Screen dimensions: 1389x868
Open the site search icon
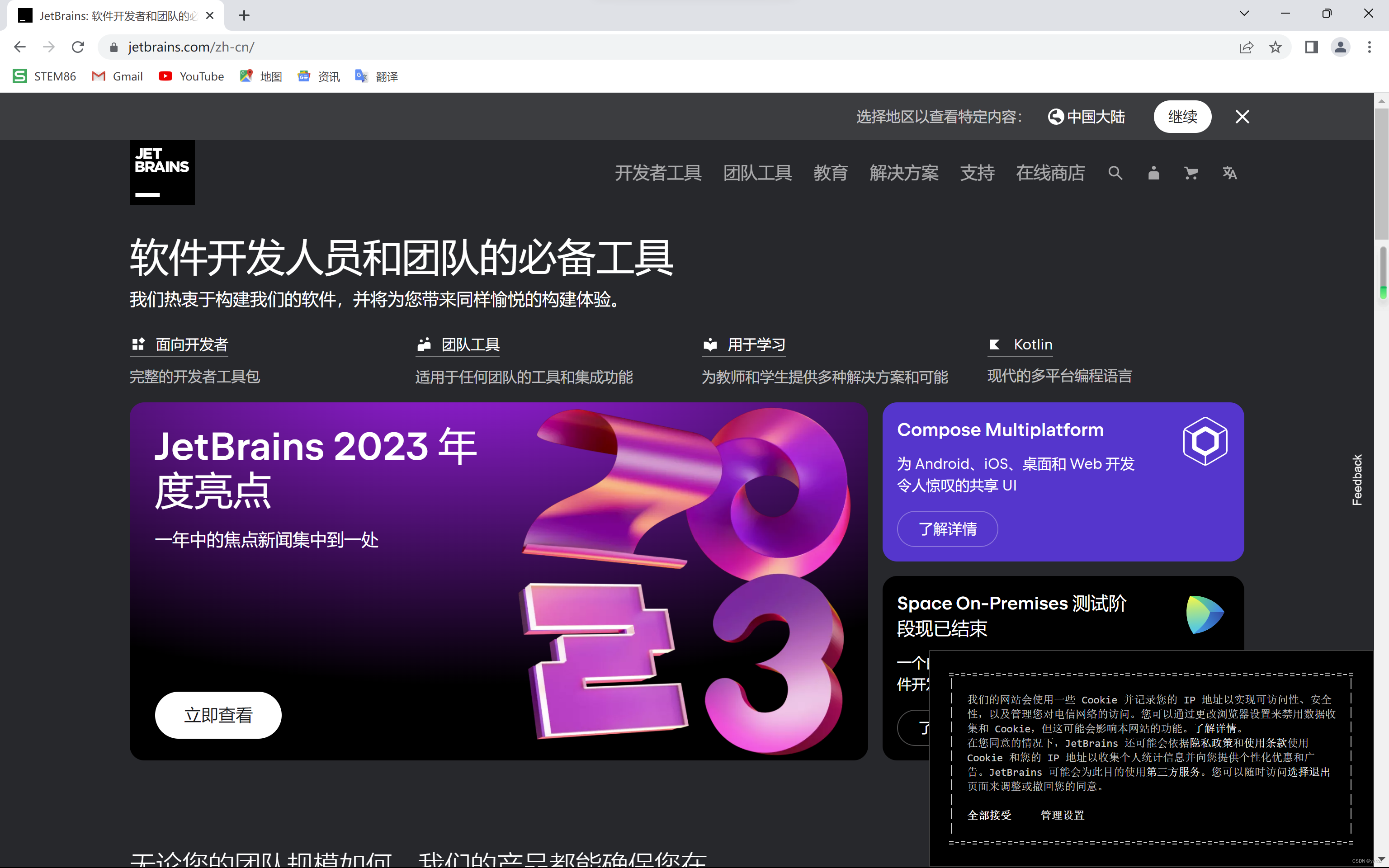tap(1115, 173)
